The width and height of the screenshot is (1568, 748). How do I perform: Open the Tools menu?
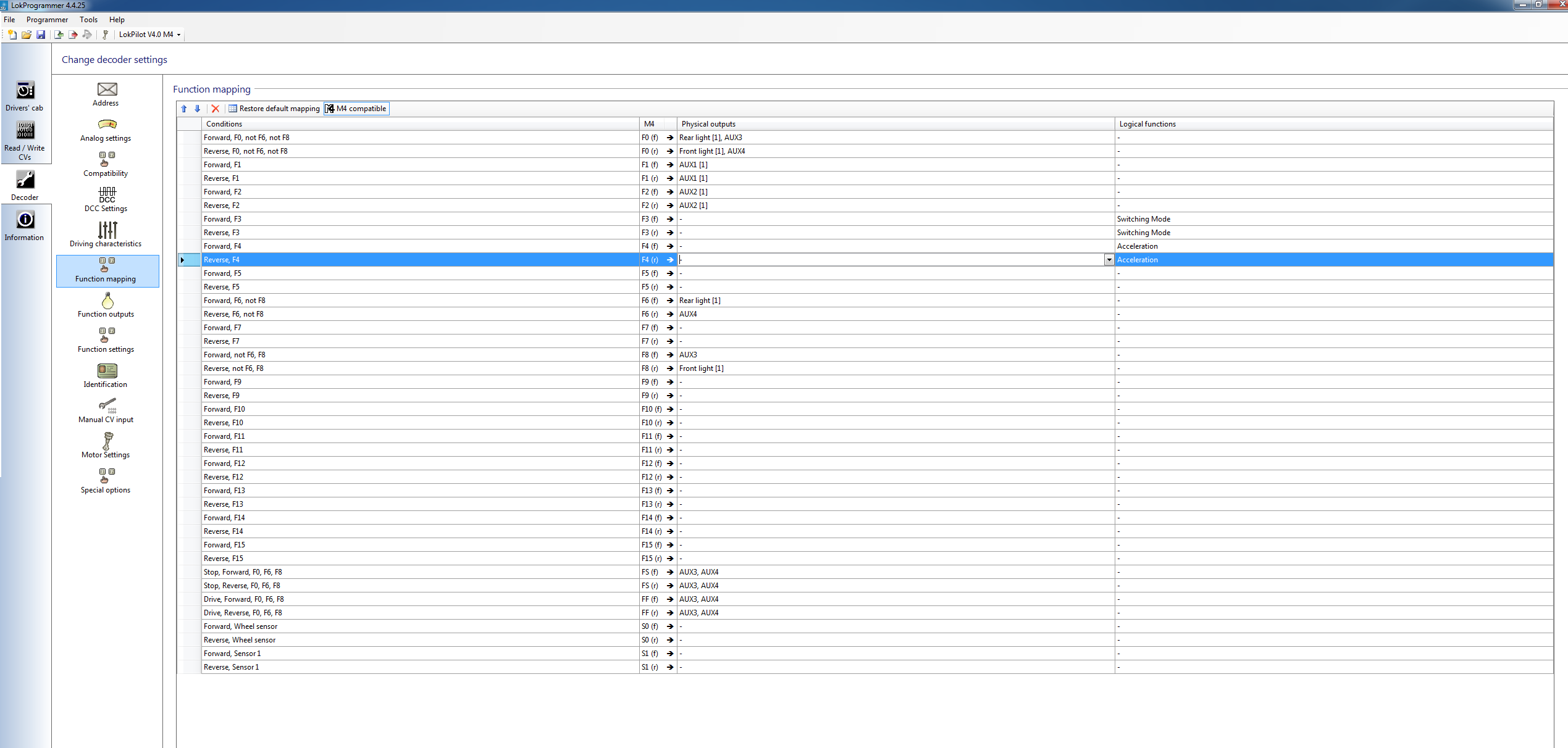(88, 20)
